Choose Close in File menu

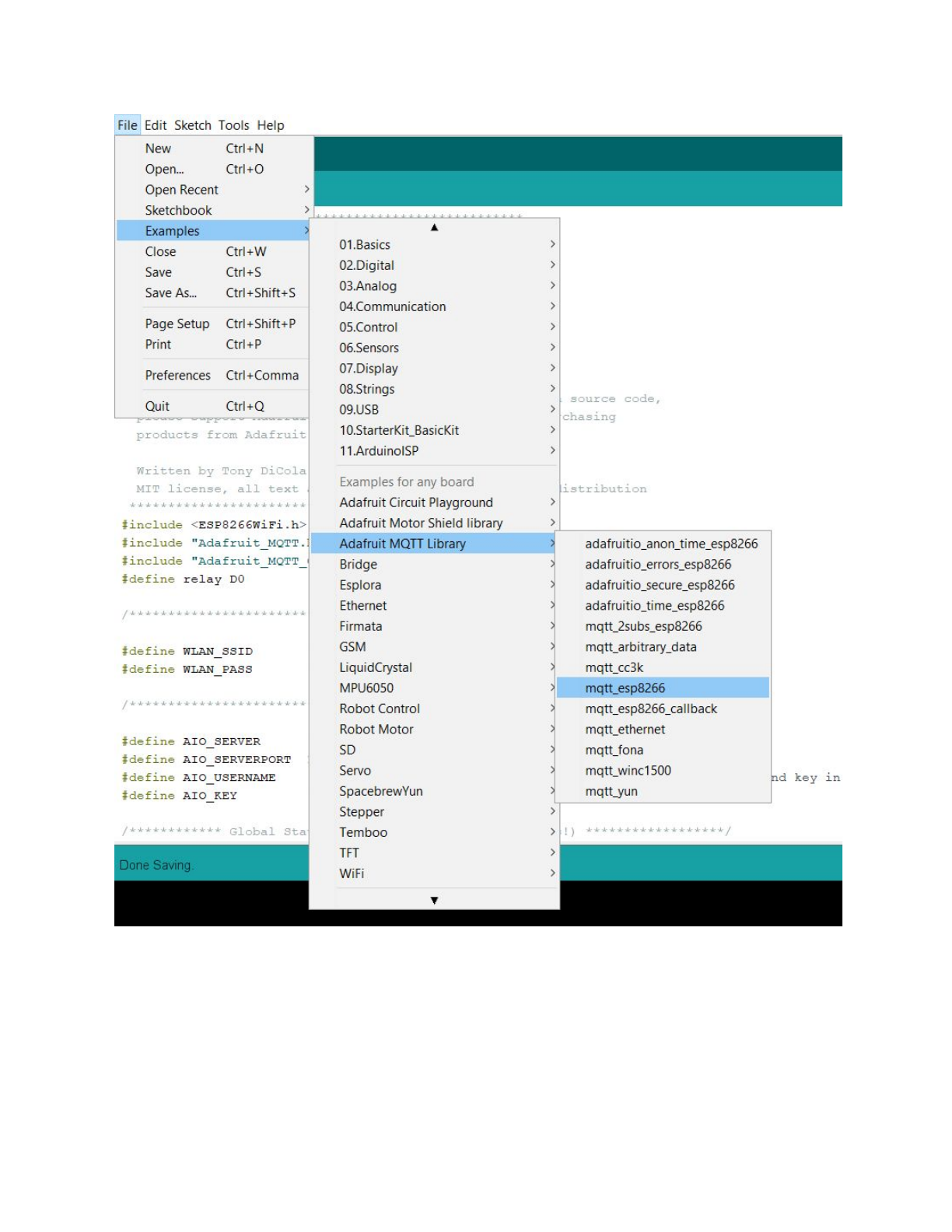pos(214,251)
